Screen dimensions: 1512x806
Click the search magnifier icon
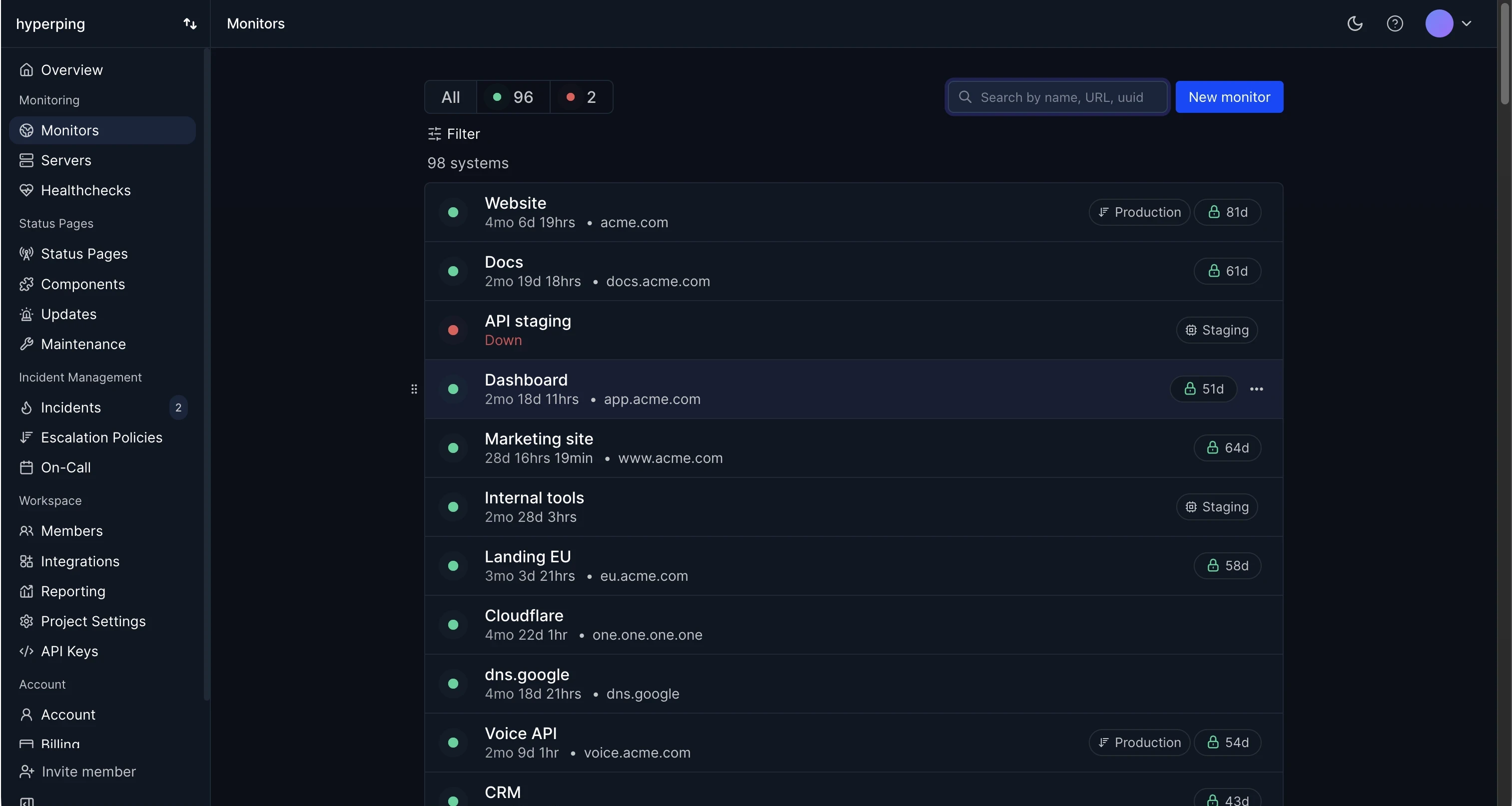point(965,97)
